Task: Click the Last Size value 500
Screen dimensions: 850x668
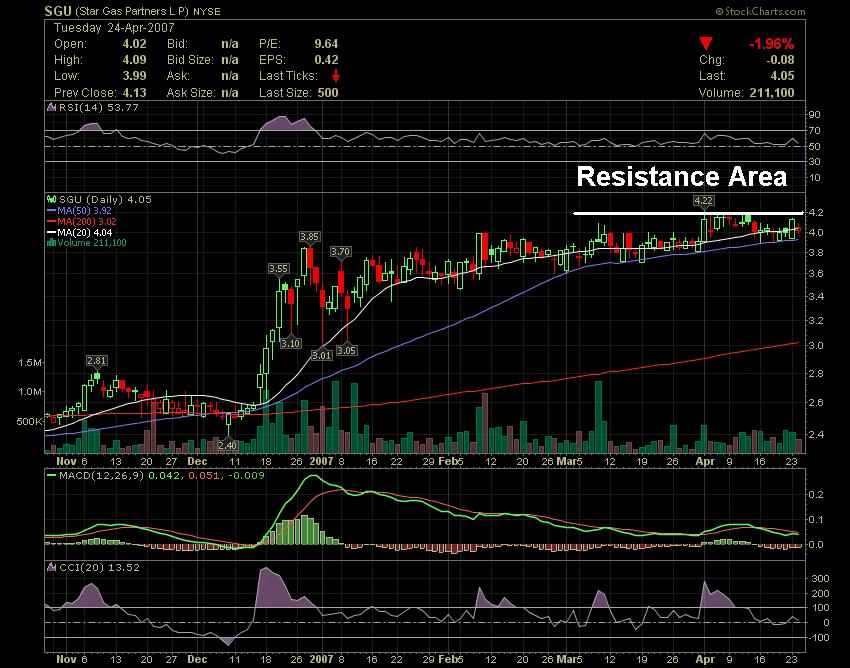Action: [x=328, y=93]
